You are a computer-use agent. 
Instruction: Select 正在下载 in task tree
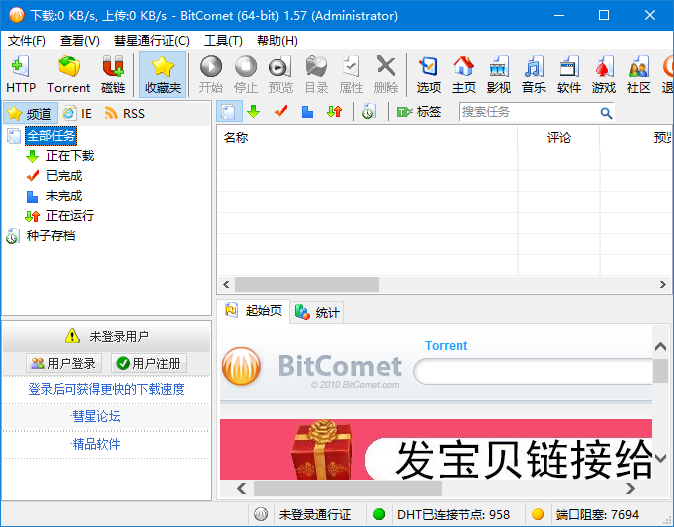69,156
